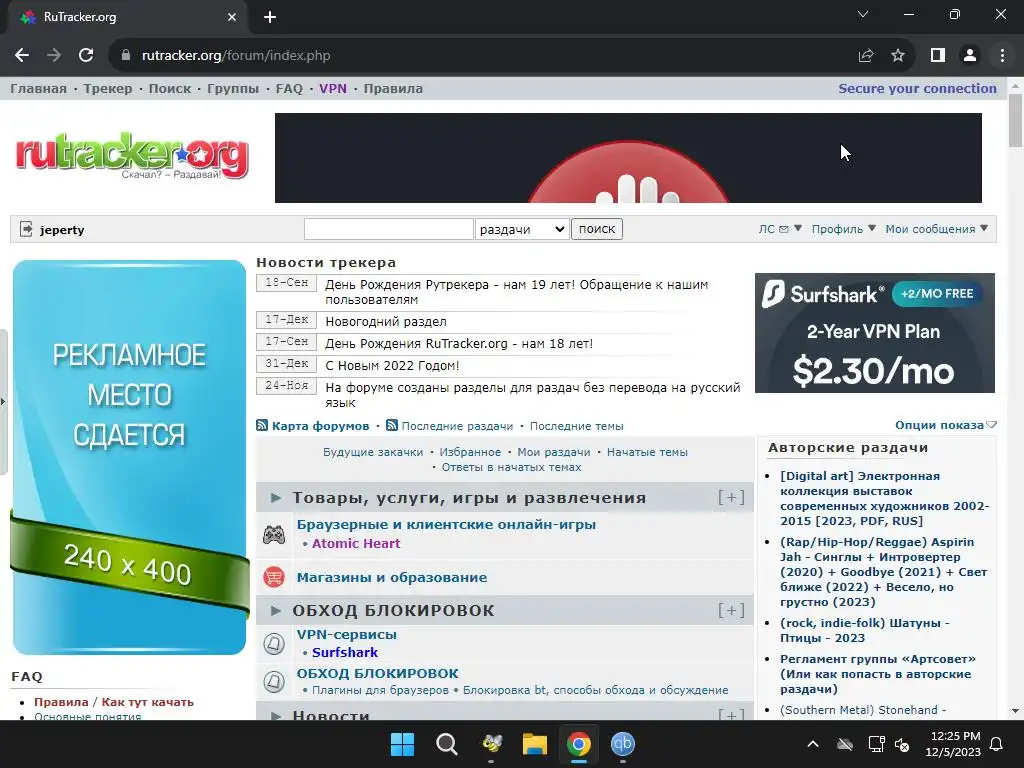The image size is (1024, 768).
Task: Open Chrome three-dot menu
Action: pos(1002,56)
